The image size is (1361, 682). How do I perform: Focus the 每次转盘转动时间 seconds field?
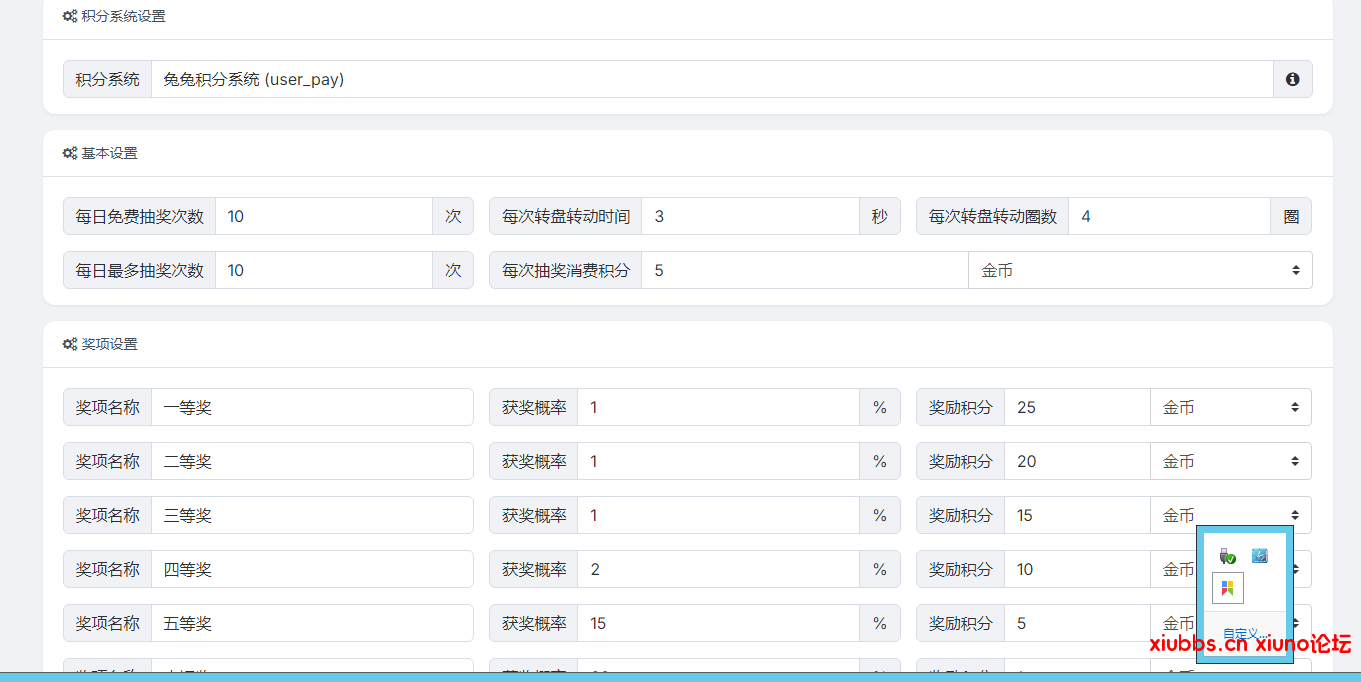749,216
